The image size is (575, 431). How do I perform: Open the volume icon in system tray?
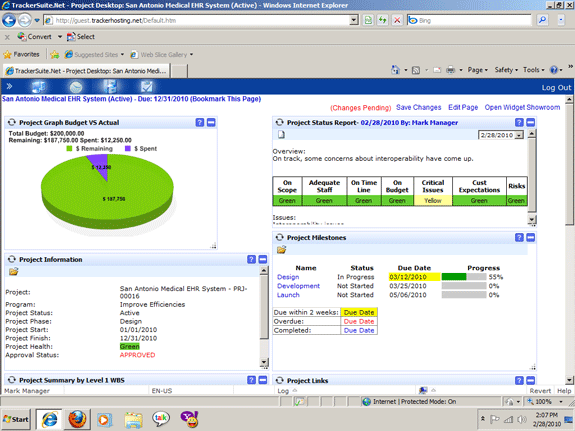(521, 419)
